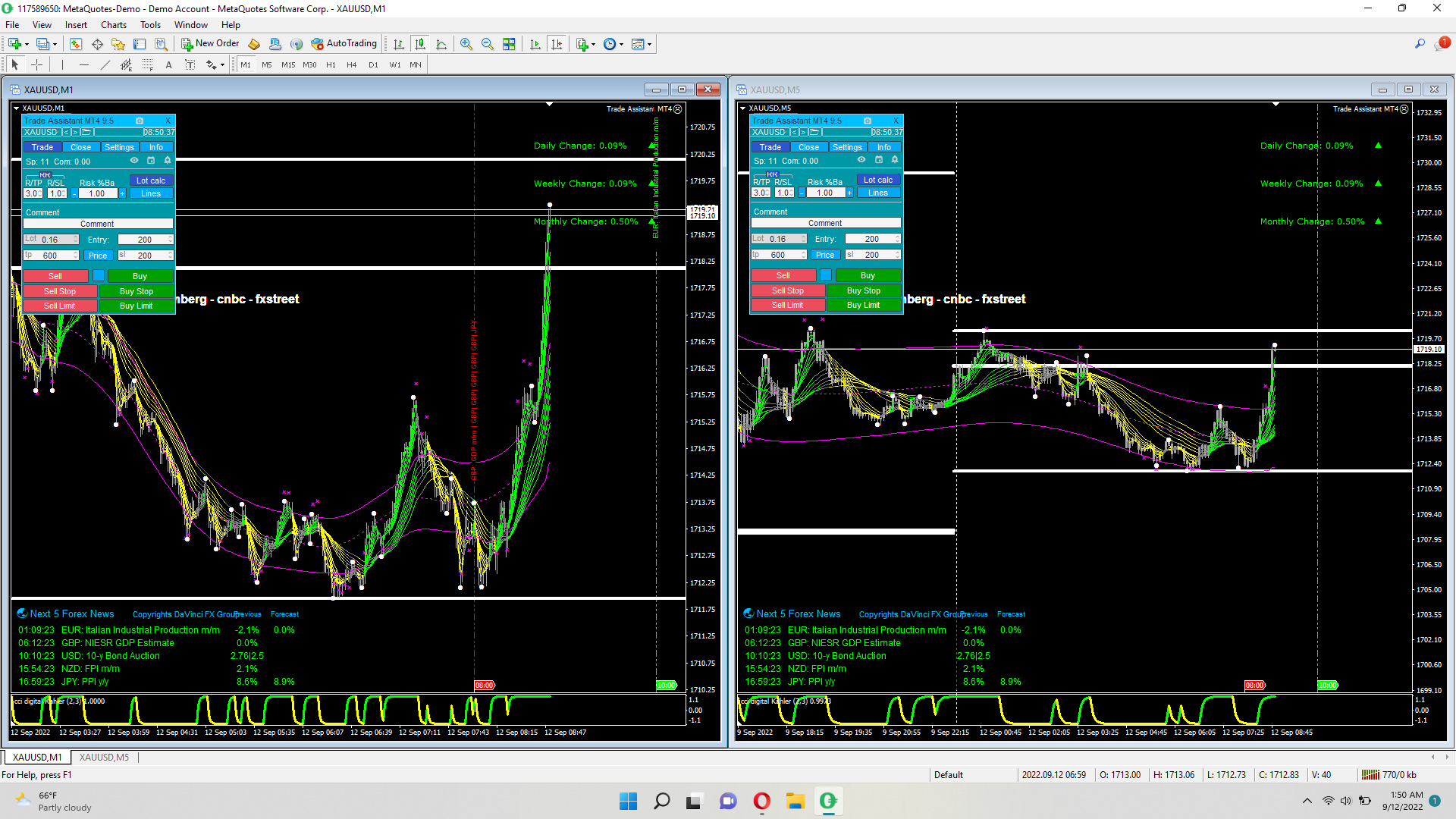Draw a trendline with the diagonal line tool
Screen dimensions: 1456x819
coord(105,65)
